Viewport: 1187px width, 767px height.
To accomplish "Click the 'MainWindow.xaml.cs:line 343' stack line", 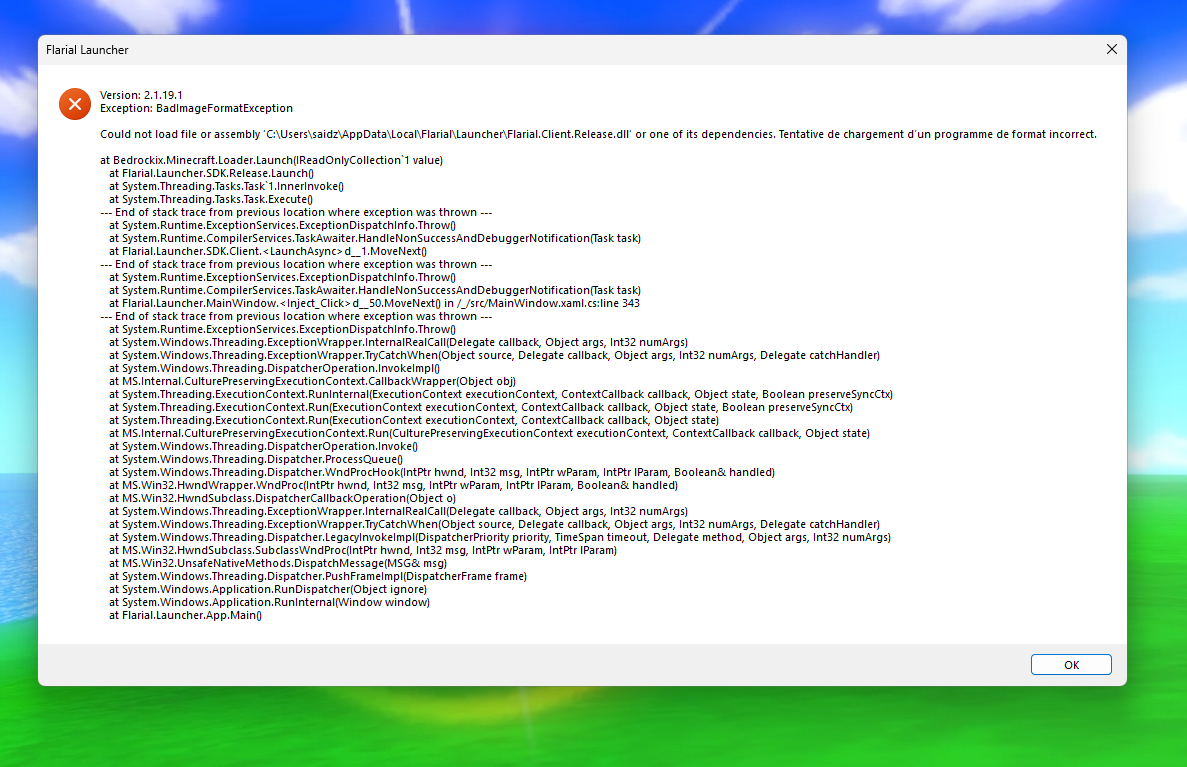I will pos(374,303).
